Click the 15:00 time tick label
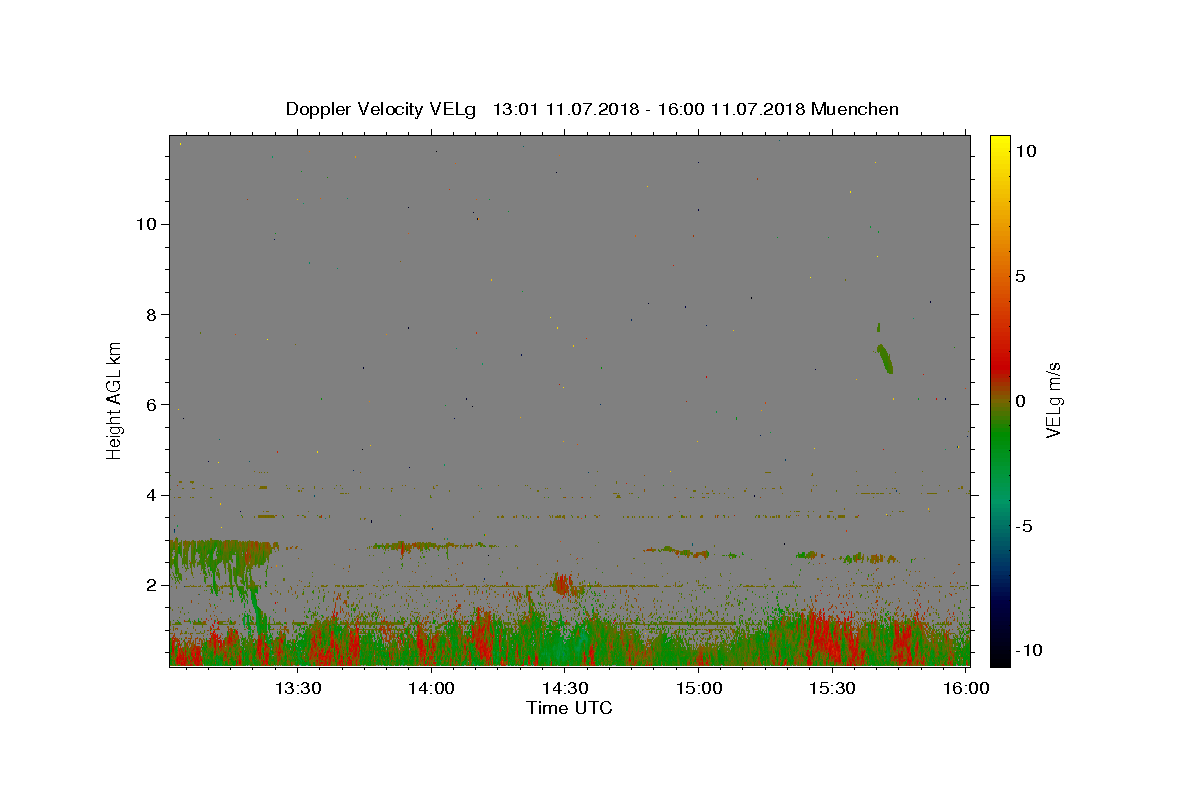 pos(699,688)
